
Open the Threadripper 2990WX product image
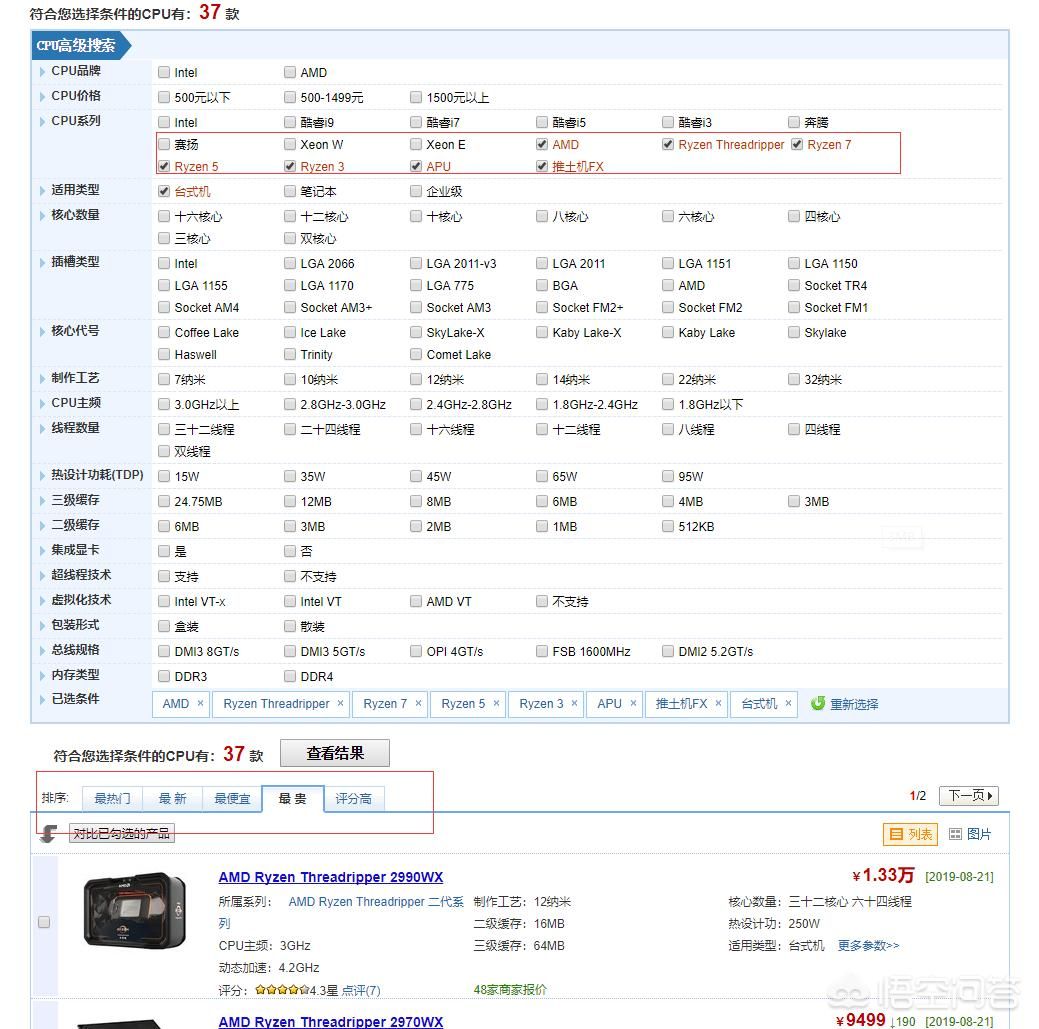pyautogui.click(x=135, y=910)
